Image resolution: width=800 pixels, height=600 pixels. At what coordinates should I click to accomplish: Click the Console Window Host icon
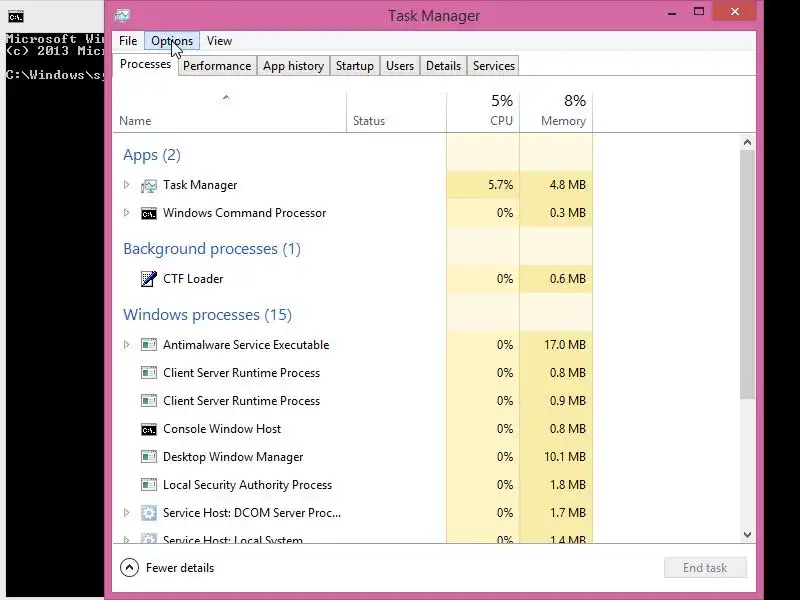(148, 429)
